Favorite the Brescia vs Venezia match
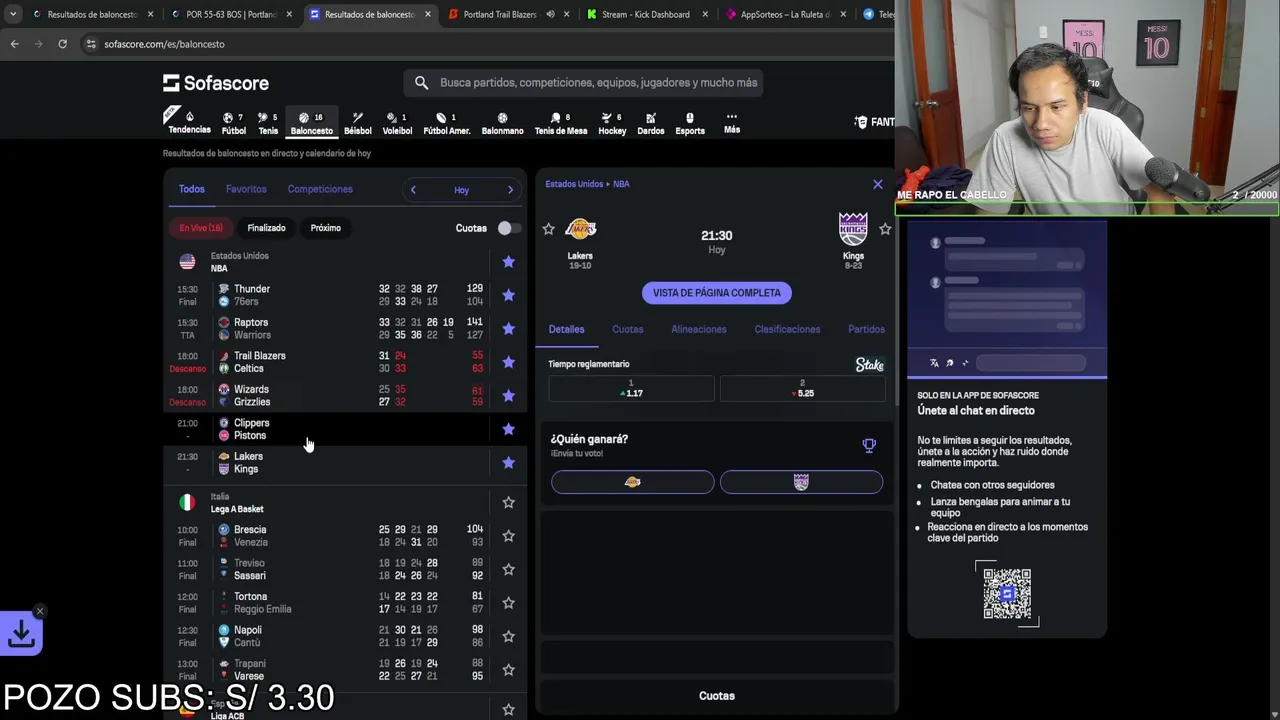 point(508,536)
